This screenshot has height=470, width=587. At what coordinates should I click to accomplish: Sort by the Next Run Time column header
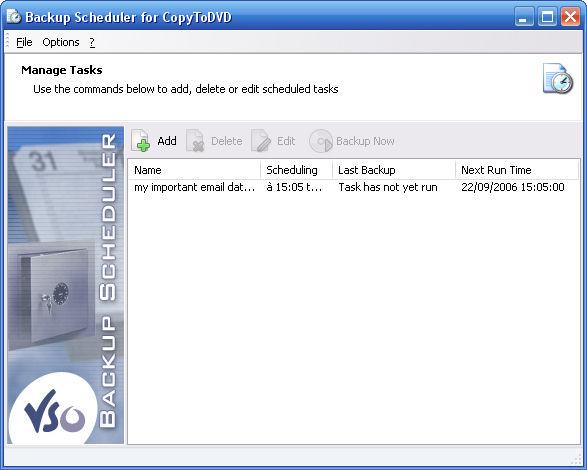[517, 170]
